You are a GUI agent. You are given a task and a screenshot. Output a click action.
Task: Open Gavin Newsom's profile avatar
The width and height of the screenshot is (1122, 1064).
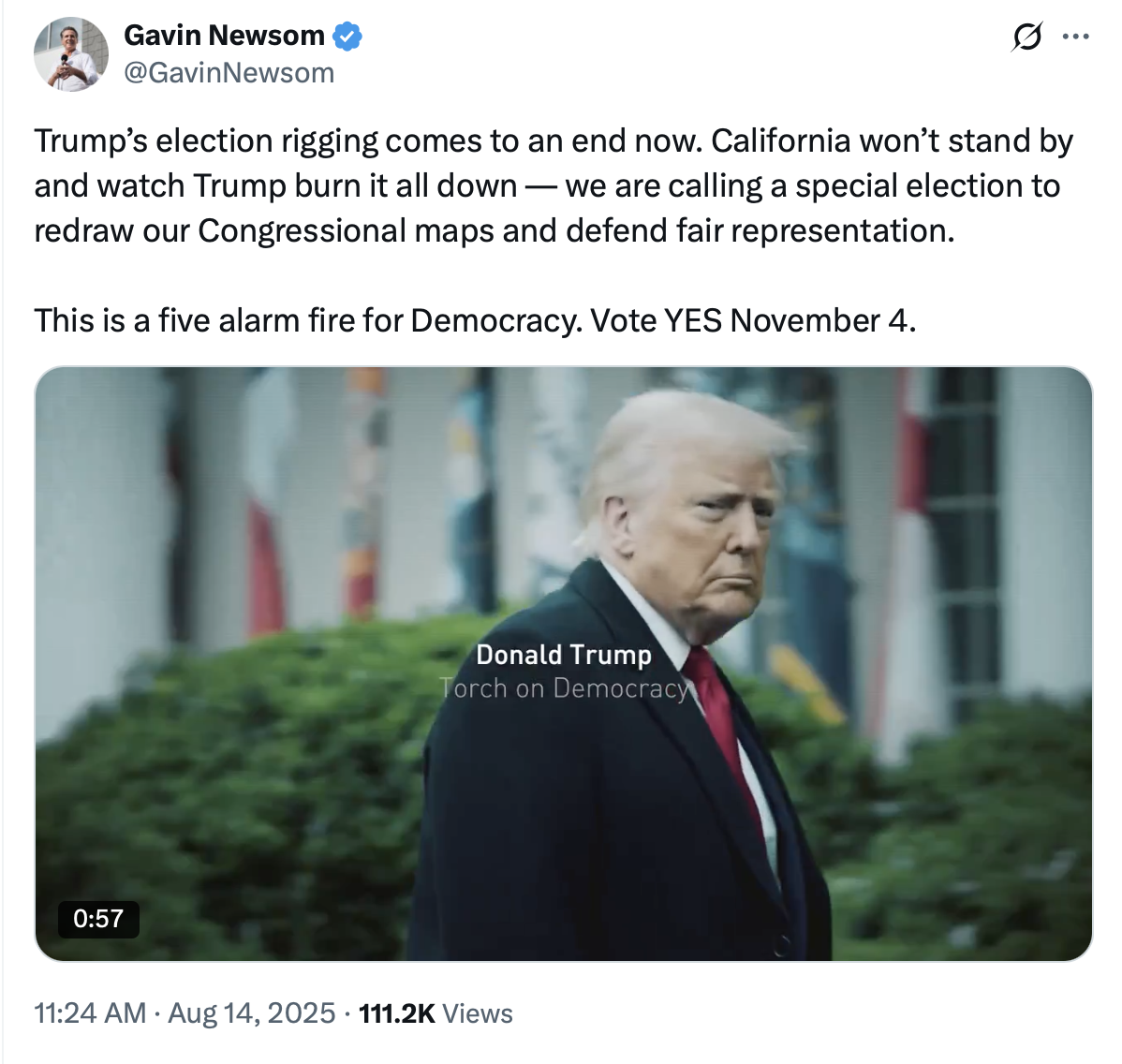pos(71,54)
